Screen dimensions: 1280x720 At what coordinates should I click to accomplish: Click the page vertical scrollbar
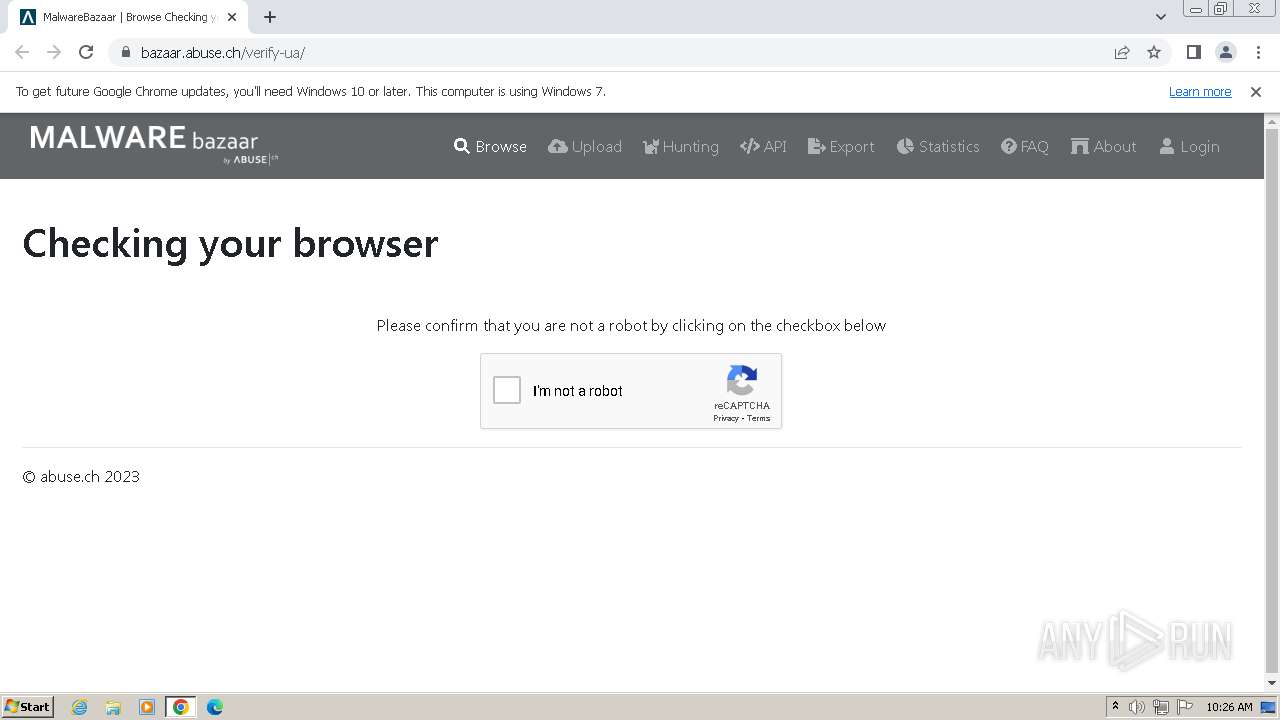coord(1272,400)
